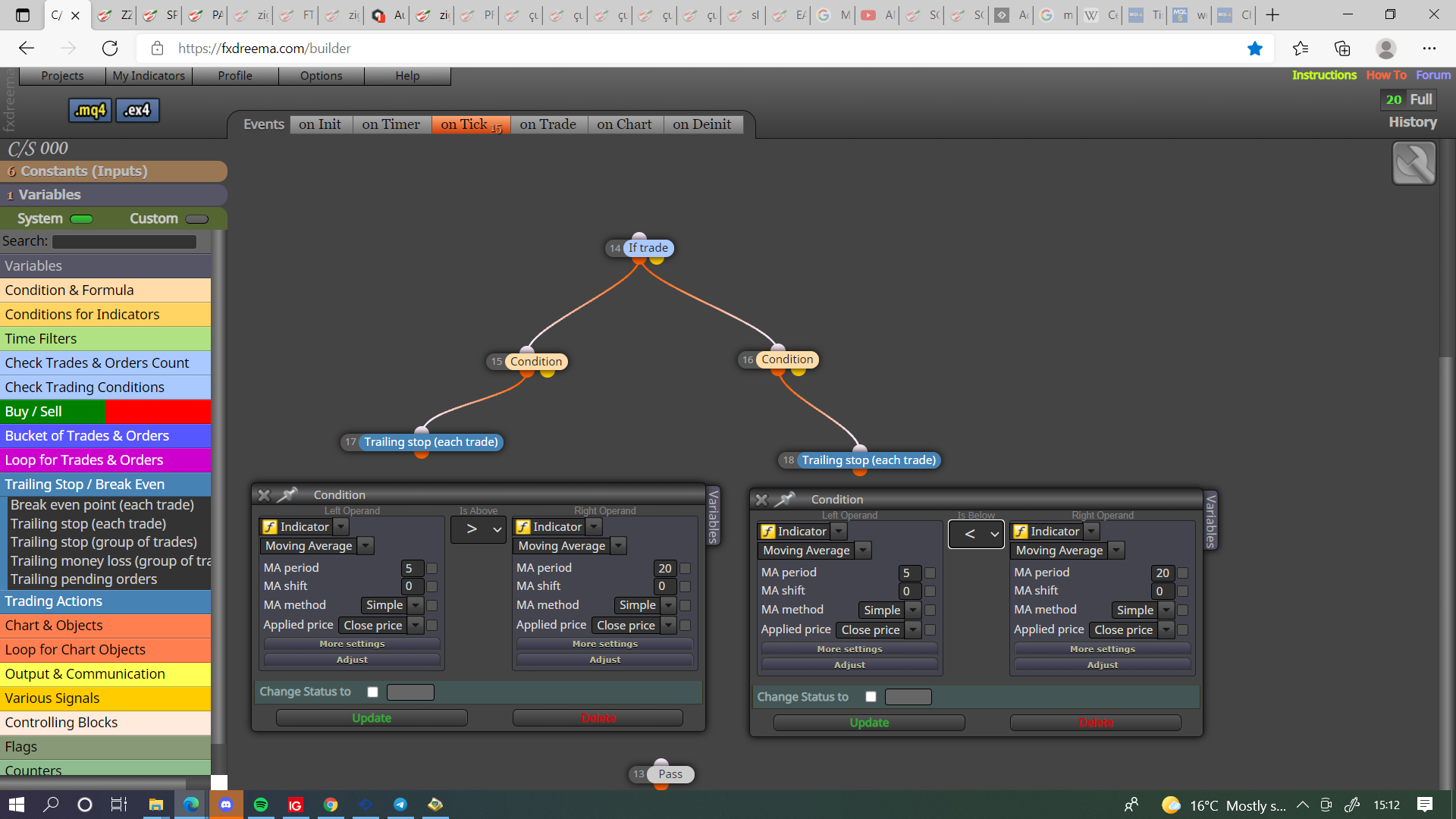This screenshot has width=1456, height=819.
Task: Click right operand function icon in Is Below panel
Action: [x=1021, y=532]
